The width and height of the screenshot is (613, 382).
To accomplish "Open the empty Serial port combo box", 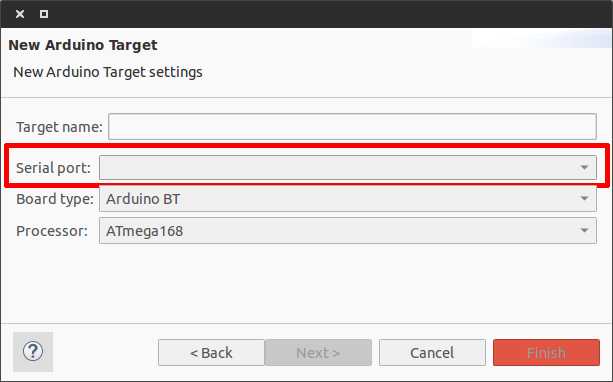I will [x=348, y=168].
